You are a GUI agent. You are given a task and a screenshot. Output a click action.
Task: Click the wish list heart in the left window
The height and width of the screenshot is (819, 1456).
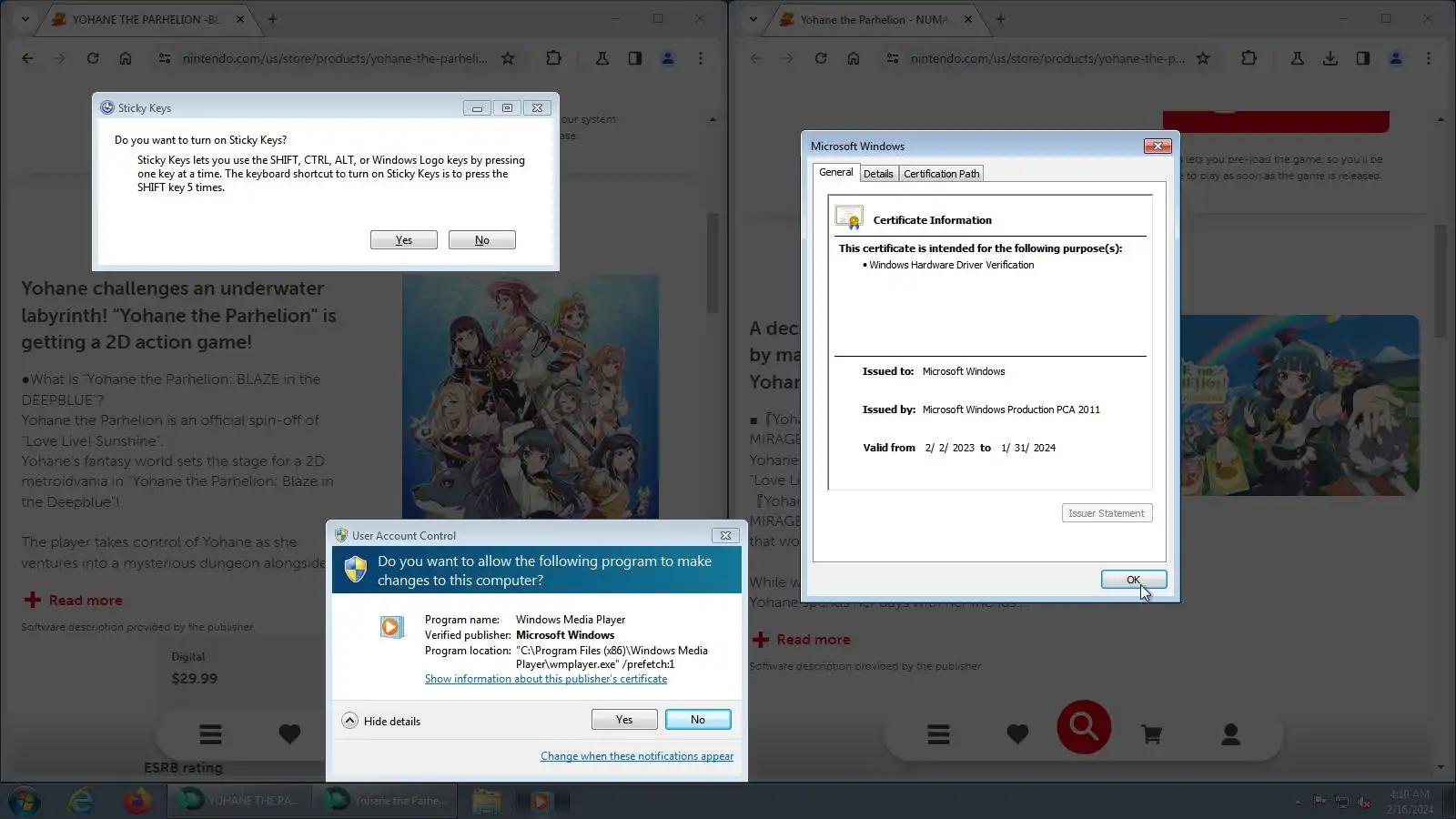click(x=289, y=734)
